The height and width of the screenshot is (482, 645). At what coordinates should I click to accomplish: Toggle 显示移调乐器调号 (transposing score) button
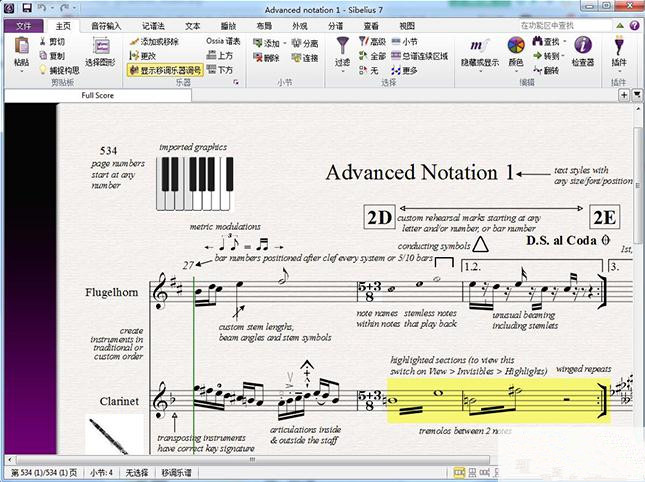(x=165, y=70)
